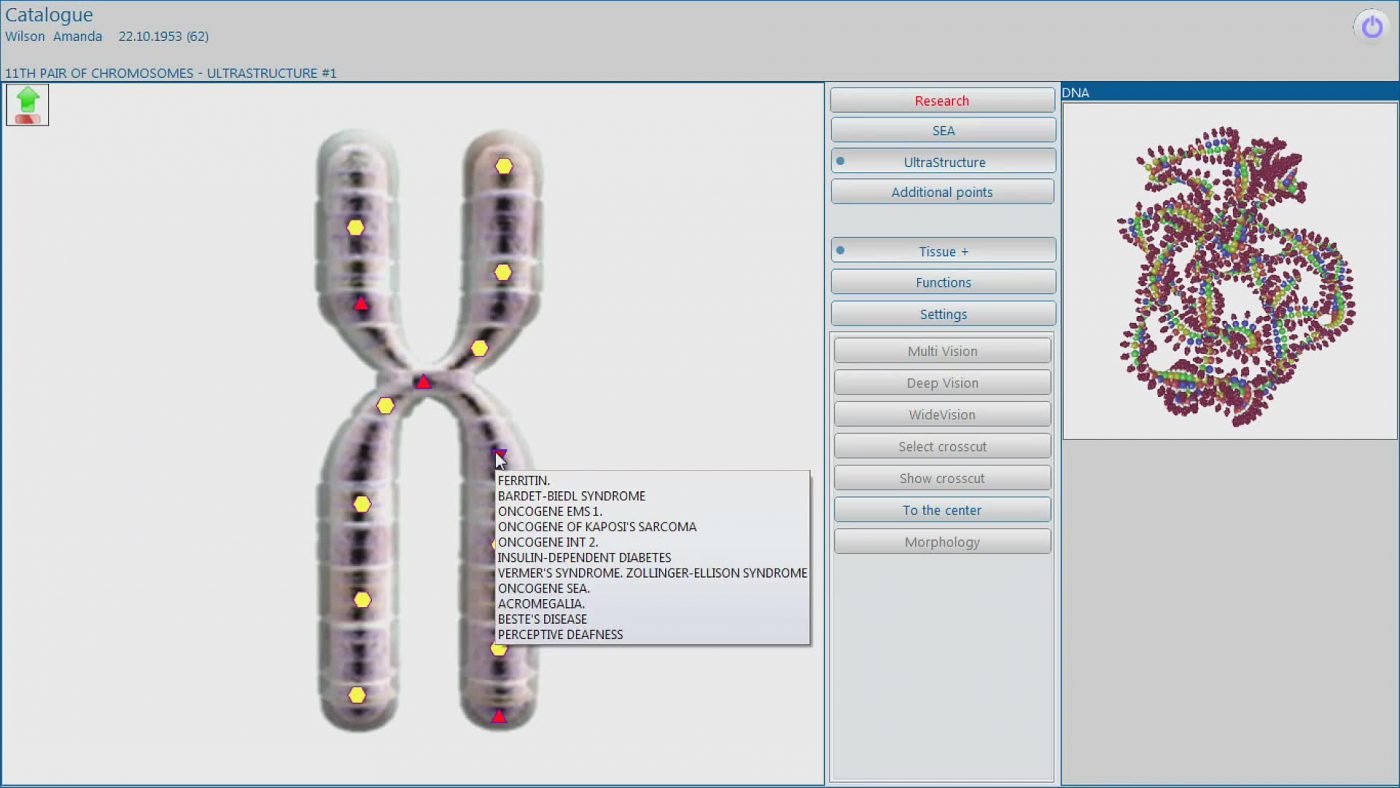Show Additional points
This screenshot has height=788, width=1400.
coord(942,192)
